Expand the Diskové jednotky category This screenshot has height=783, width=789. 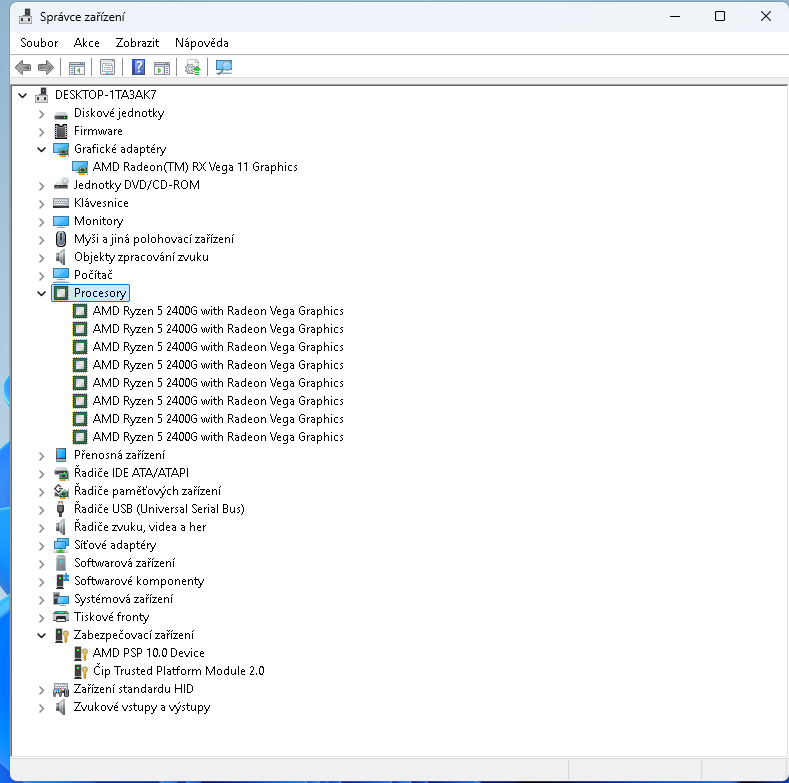(x=41, y=114)
